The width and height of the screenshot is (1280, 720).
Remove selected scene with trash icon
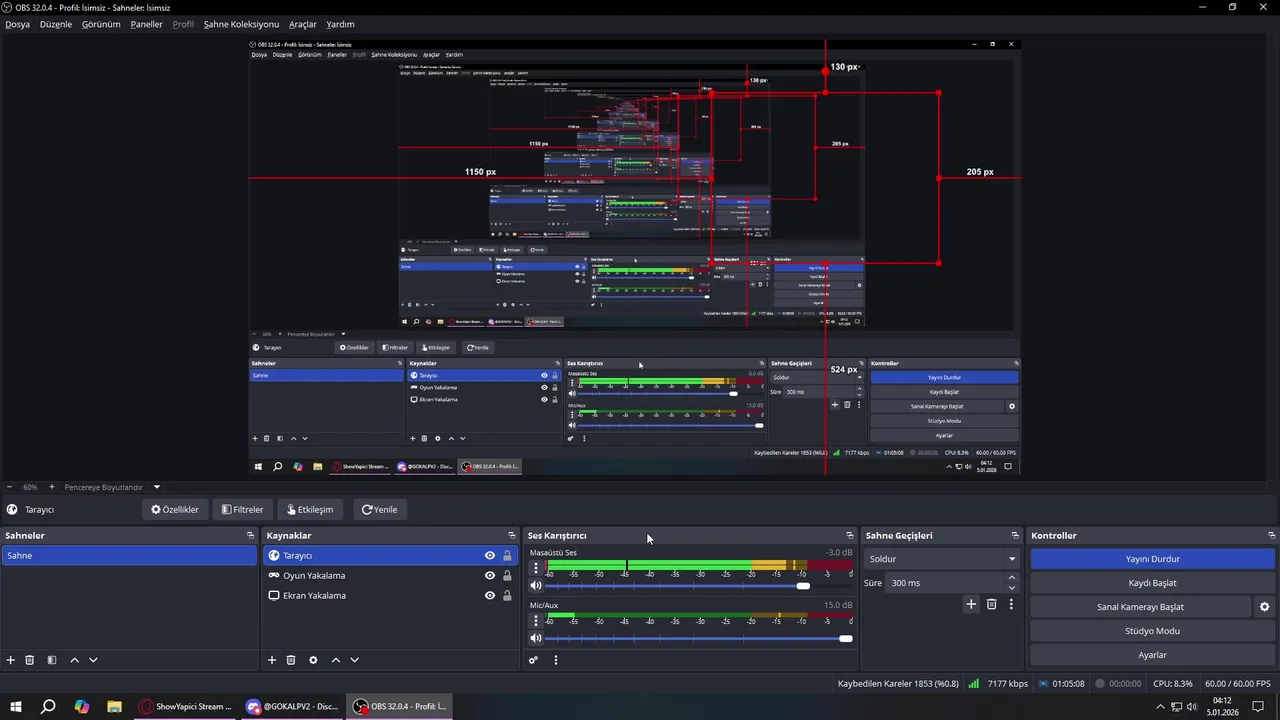30,660
